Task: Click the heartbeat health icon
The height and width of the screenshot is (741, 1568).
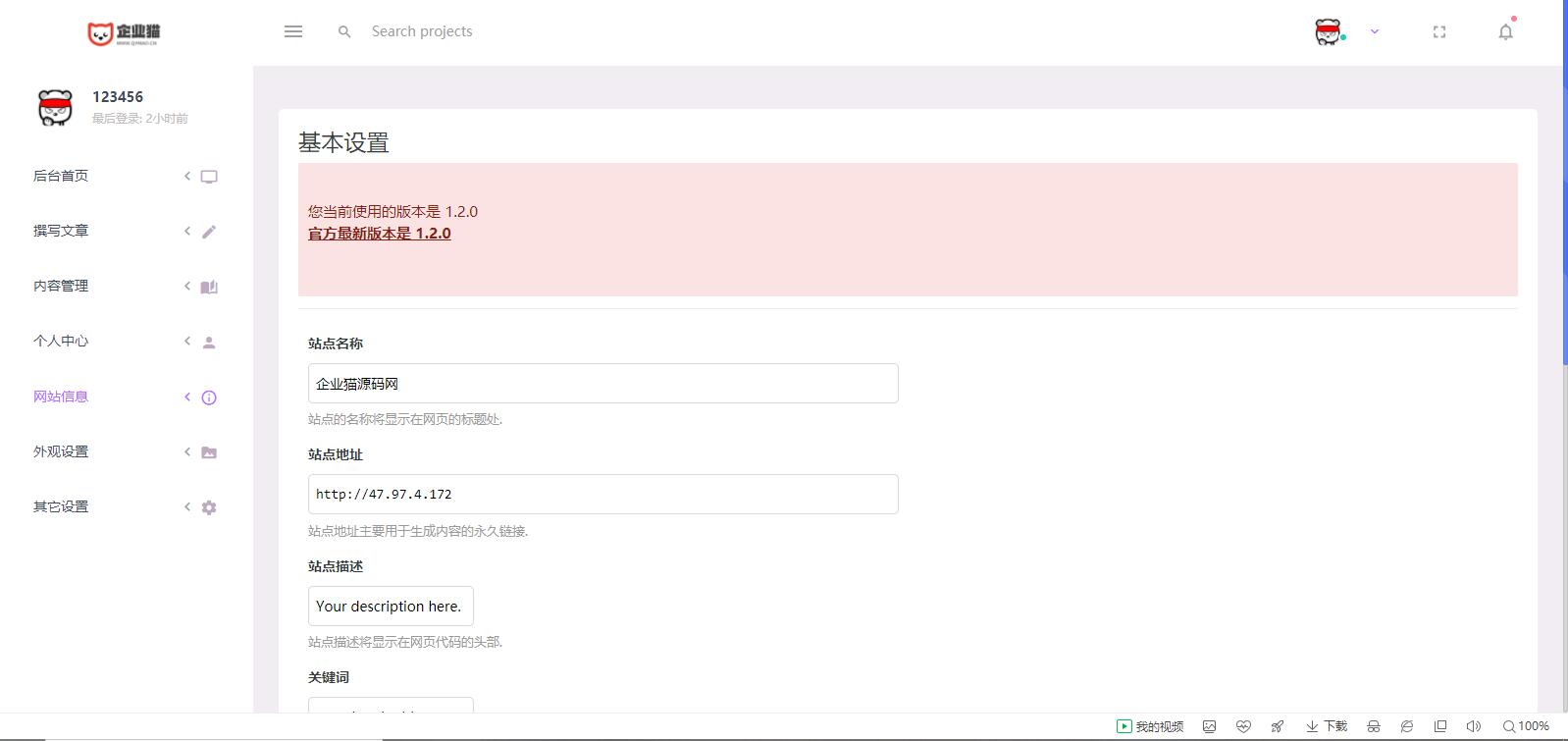Action: point(1243,726)
